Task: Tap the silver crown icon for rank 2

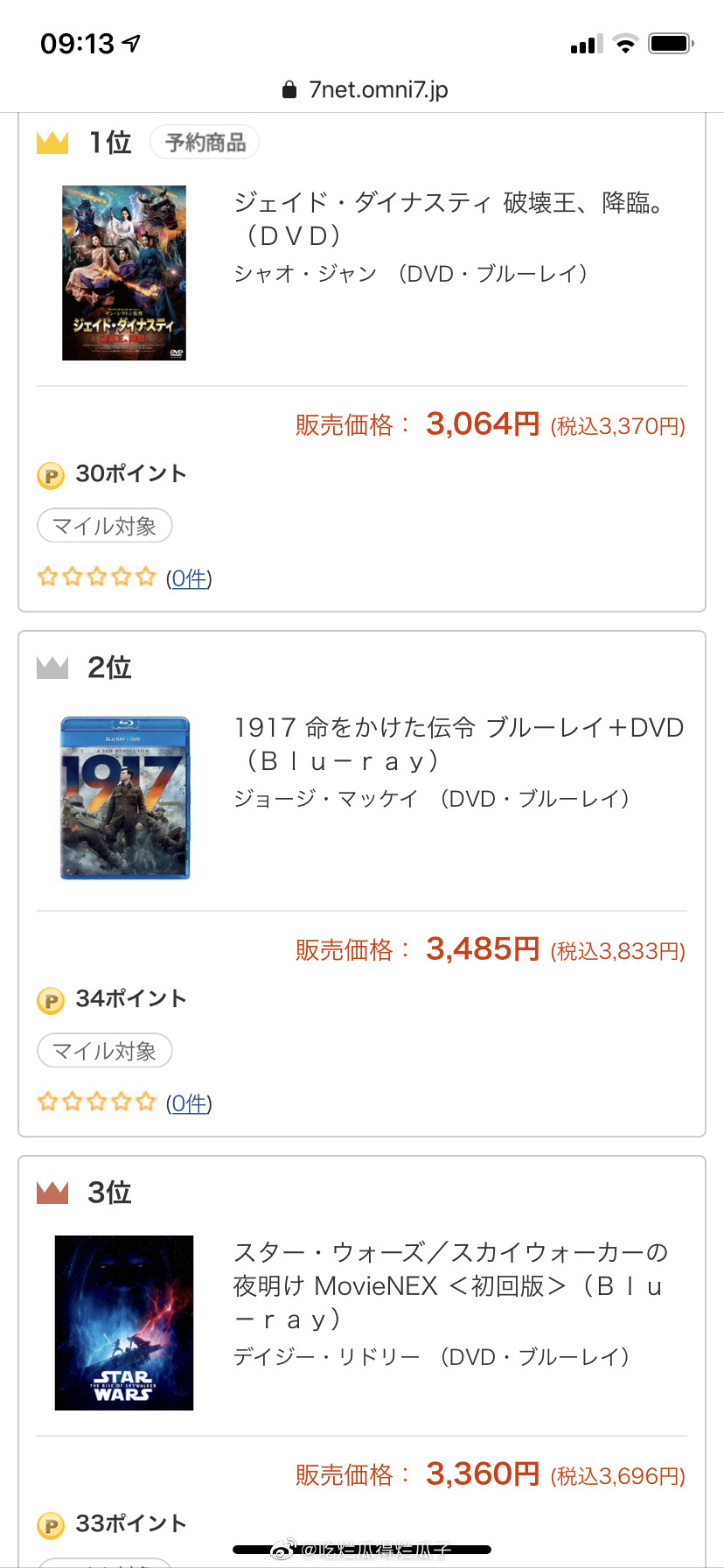Action: [x=52, y=668]
